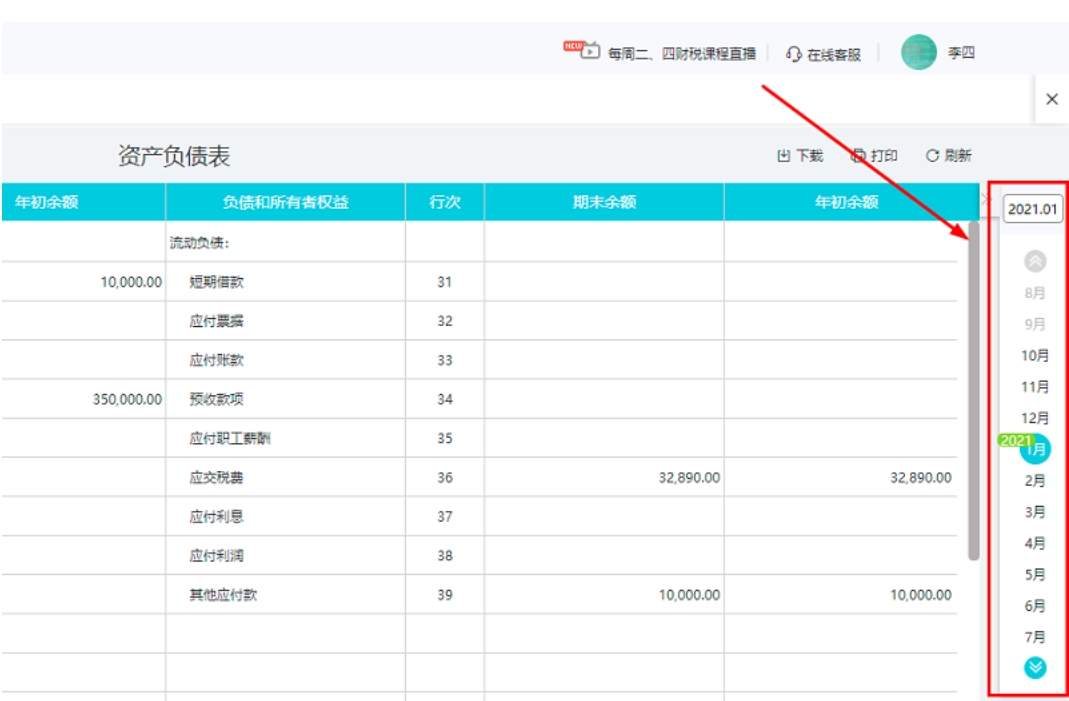Click the vertical table scrollbar thumb
This screenshot has width=1069, height=701.
[x=974, y=391]
